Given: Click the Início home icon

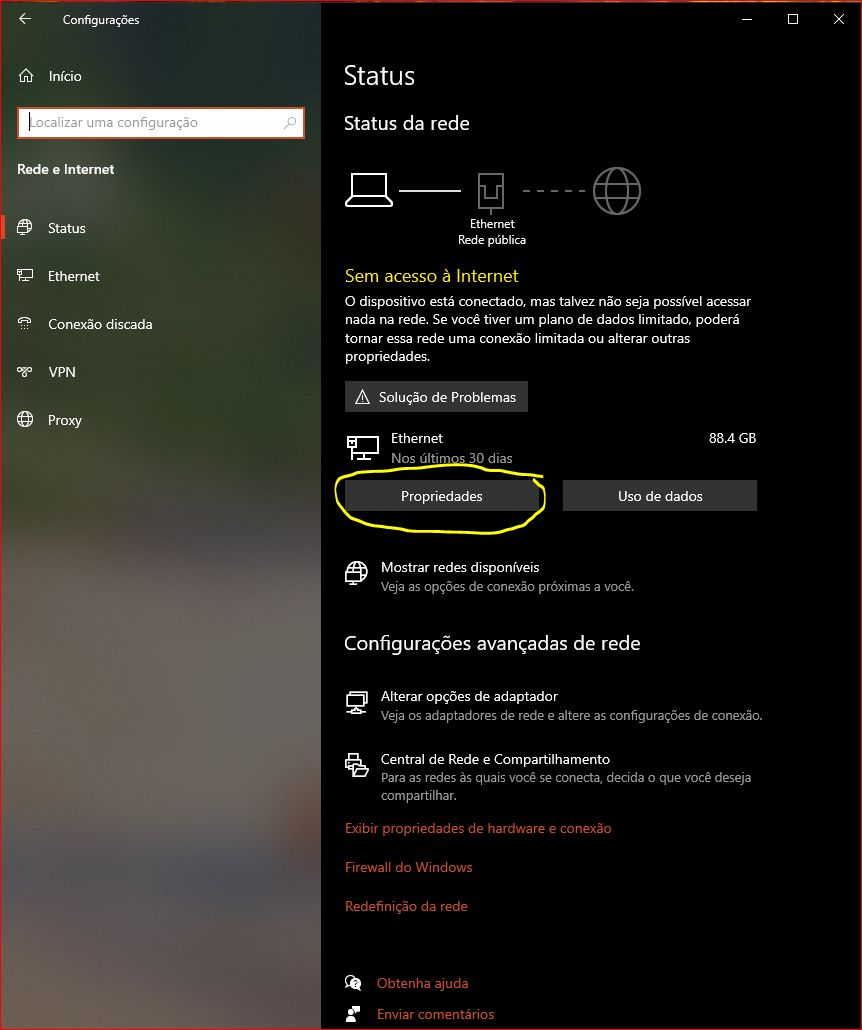Looking at the screenshot, I should pyautogui.click(x=26, y=76).
